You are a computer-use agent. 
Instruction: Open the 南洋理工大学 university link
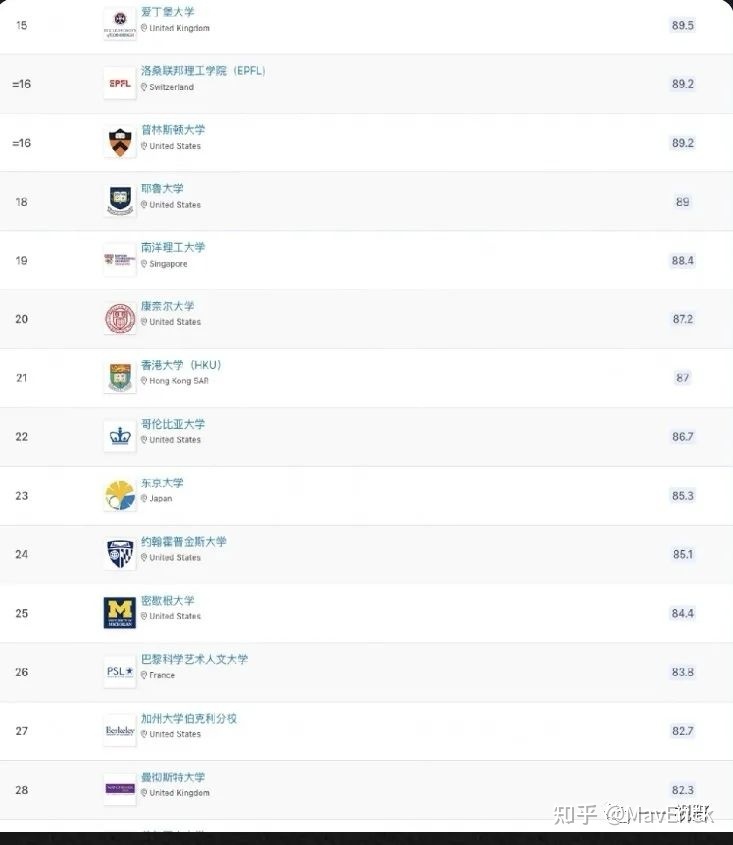[x=173, y=247]
